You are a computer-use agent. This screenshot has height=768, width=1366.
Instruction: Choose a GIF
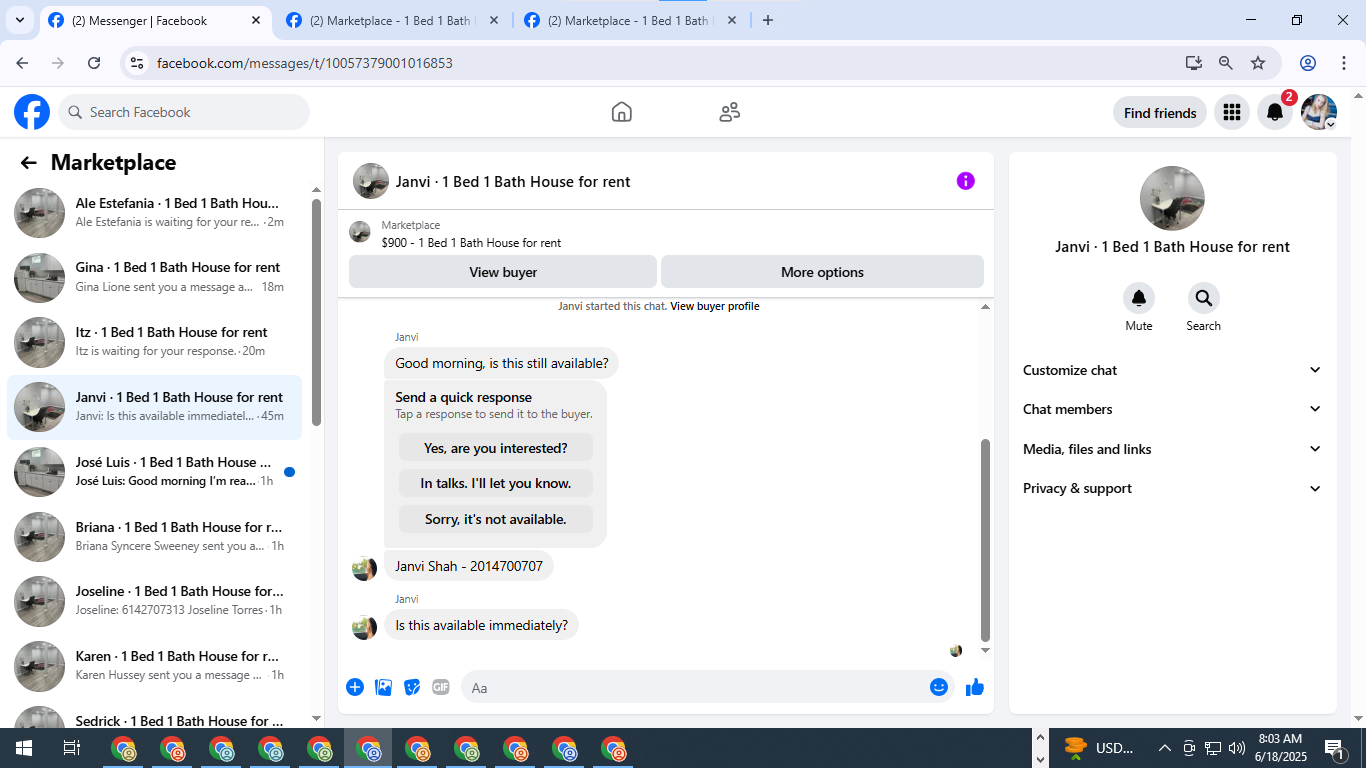click(x=441, y=687)
